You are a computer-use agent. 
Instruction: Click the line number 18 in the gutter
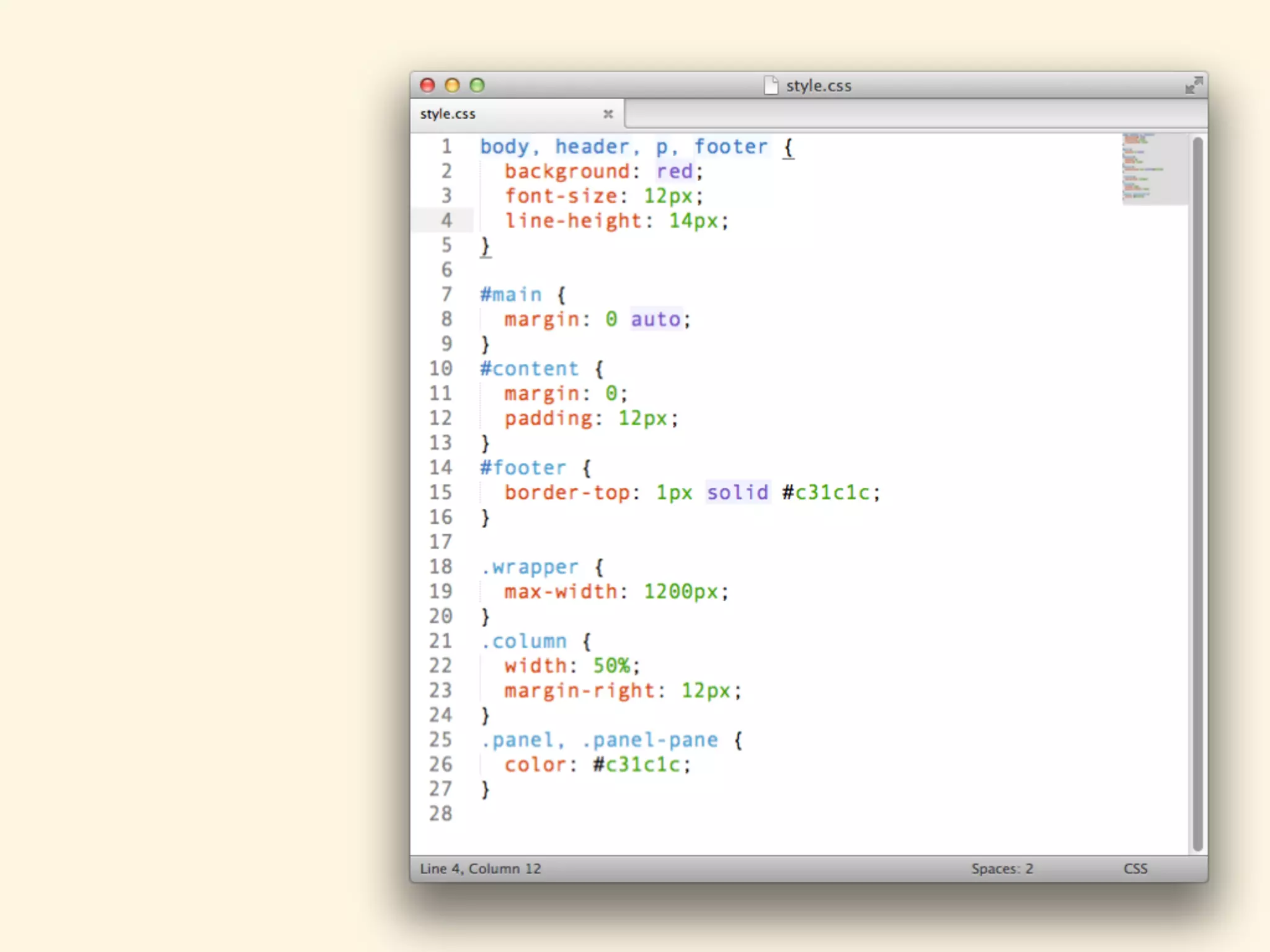[440, 566]
